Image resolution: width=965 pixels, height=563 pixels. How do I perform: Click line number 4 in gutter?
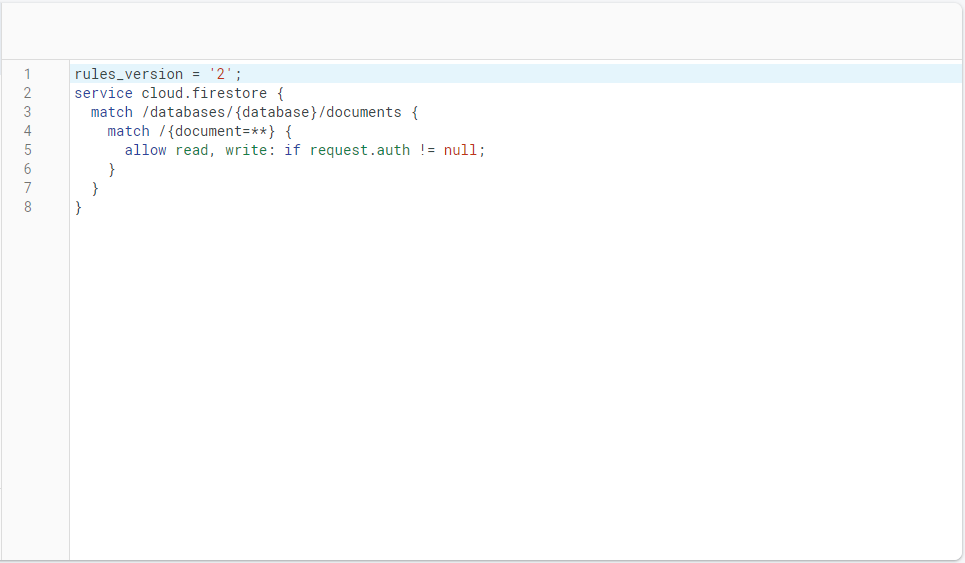[28, 132]
